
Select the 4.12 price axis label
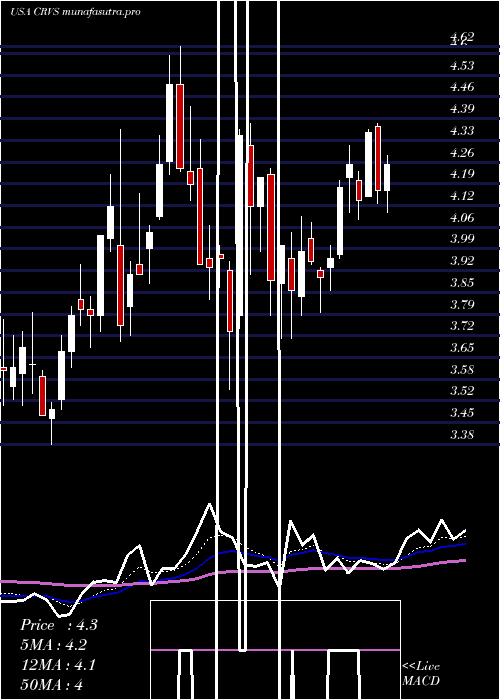(x=462, y=196)
